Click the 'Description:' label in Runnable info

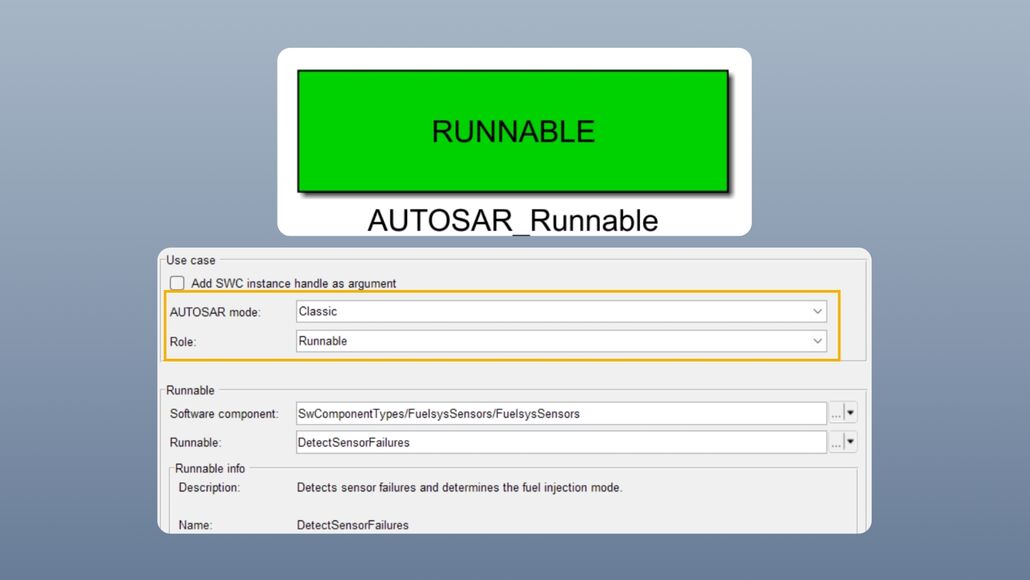coord(209,488)
